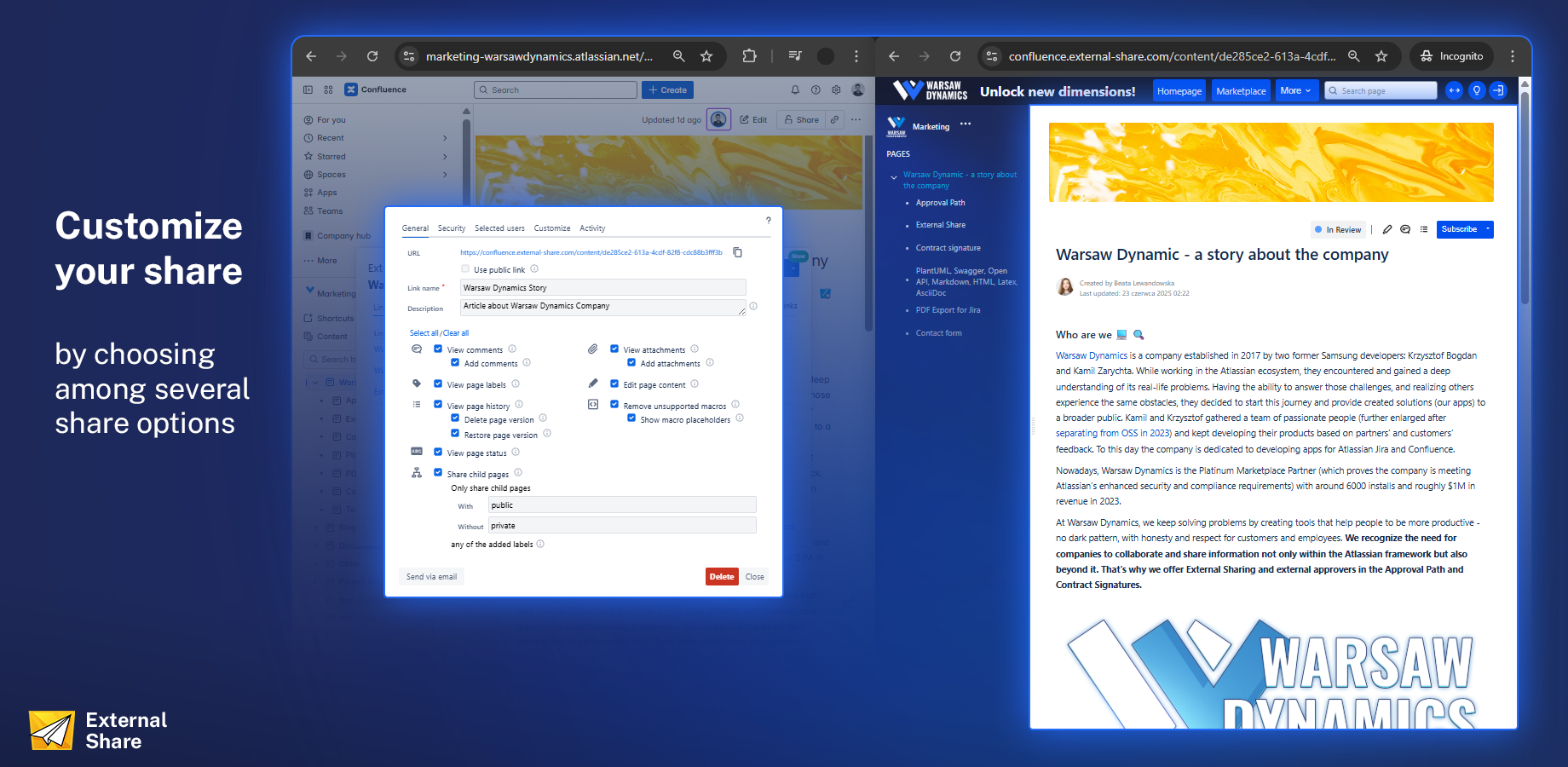The image size is (1568, 767).
Task: Click the Delete button in the share dialog
Action: pos(722,577)
